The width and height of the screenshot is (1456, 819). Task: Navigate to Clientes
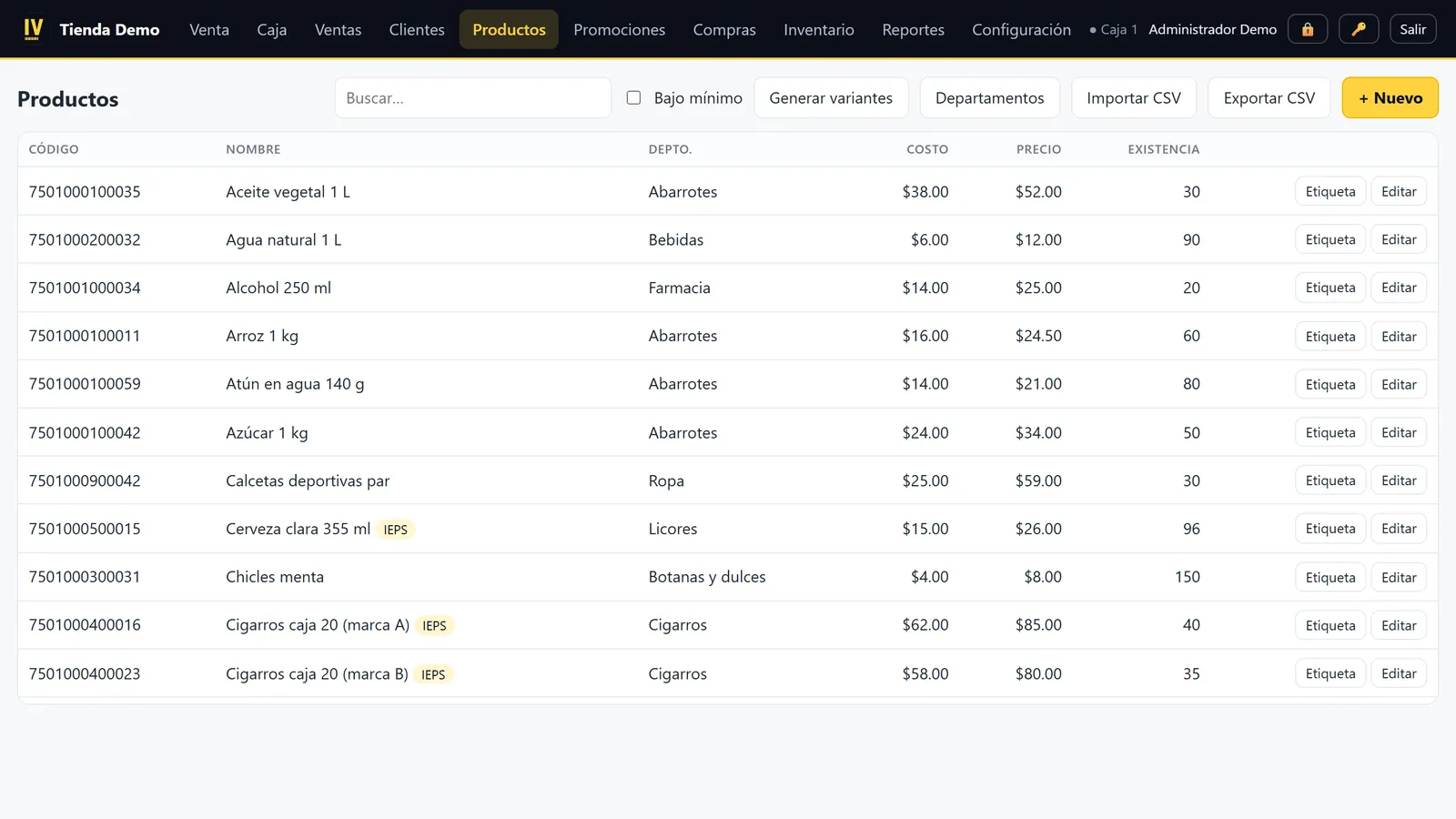tap(417, 29)
